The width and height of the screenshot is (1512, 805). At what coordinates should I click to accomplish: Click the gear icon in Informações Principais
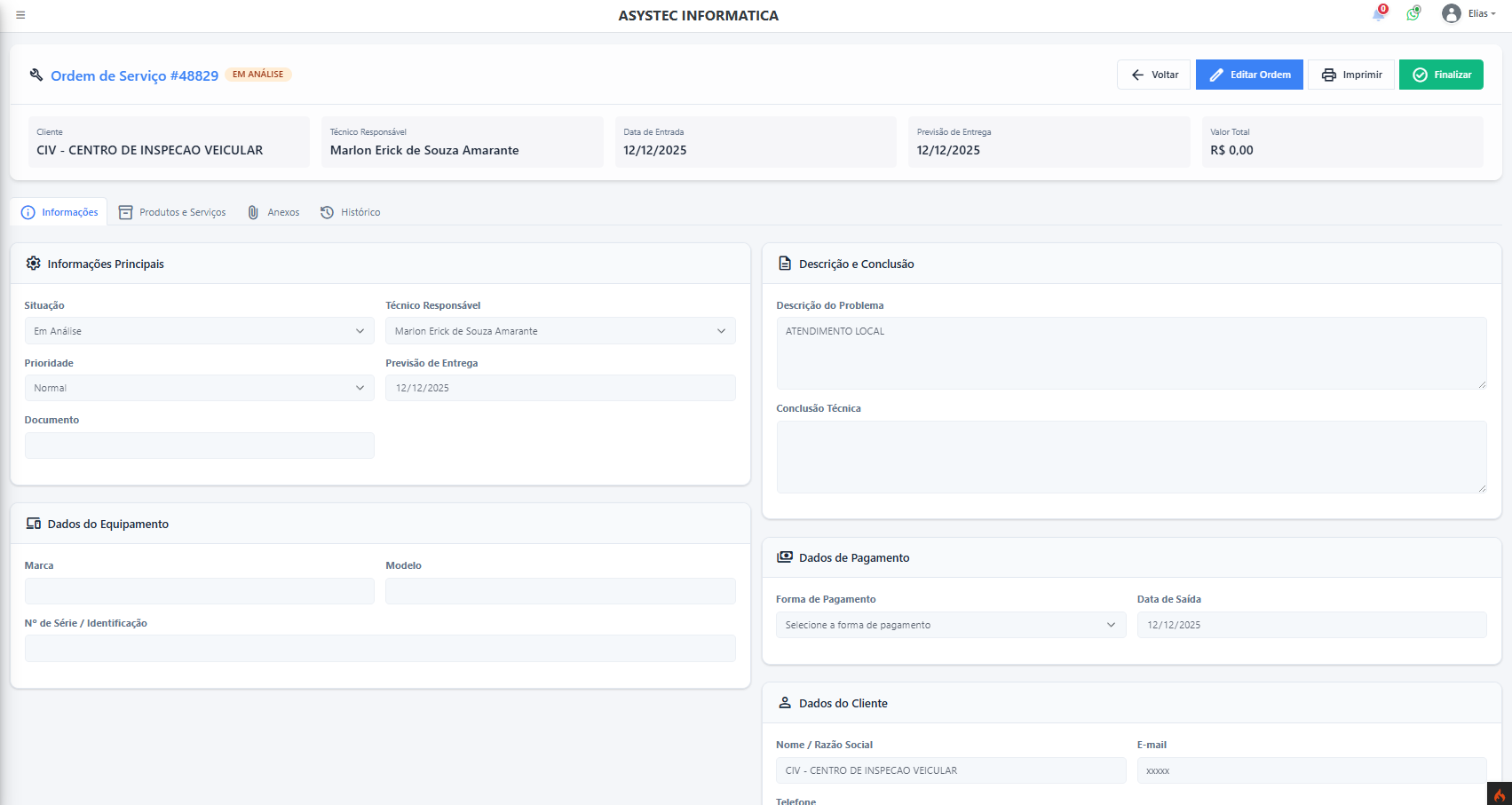[34, 264]
